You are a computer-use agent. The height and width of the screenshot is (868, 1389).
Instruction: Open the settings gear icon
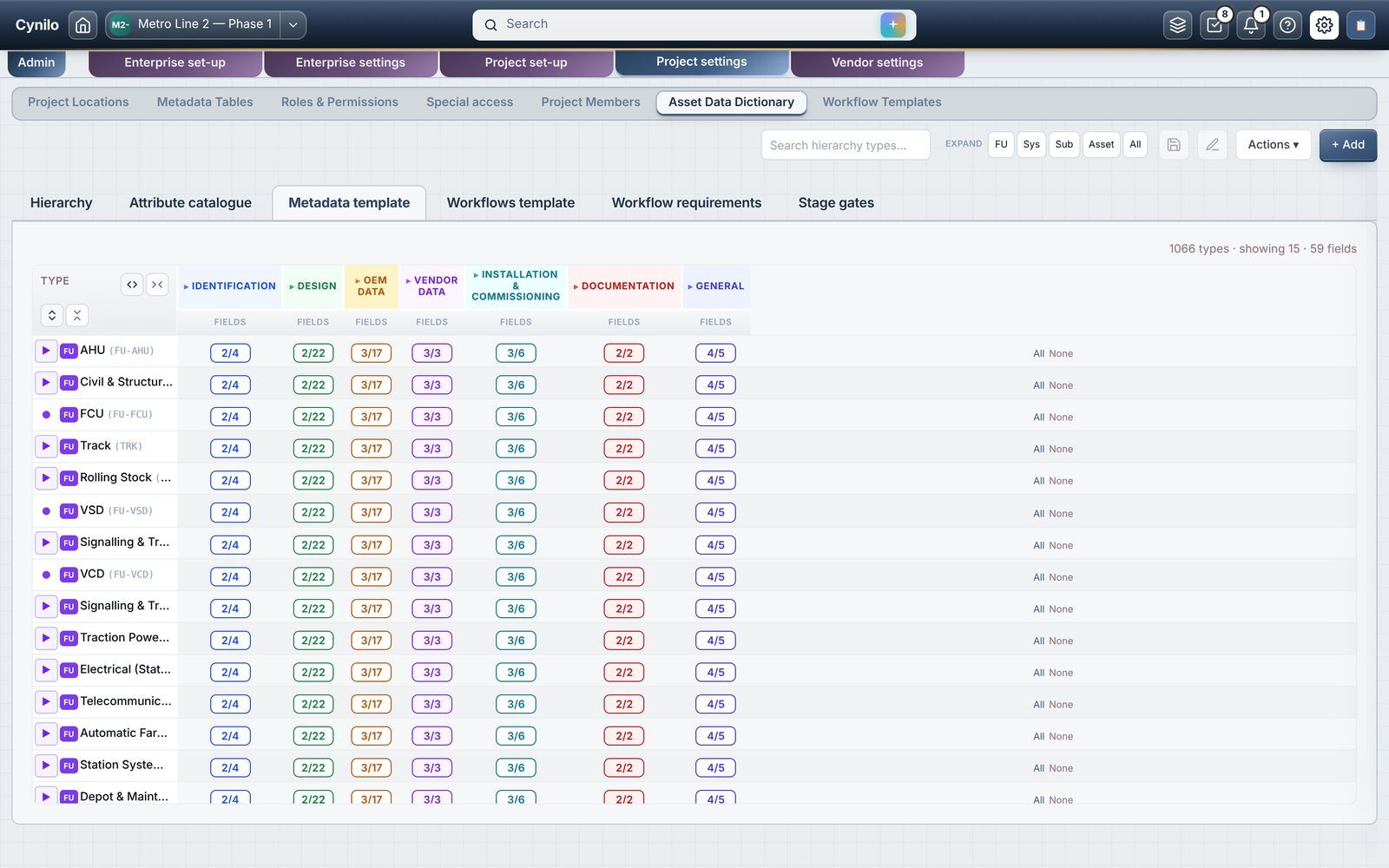pos(1324,25)
